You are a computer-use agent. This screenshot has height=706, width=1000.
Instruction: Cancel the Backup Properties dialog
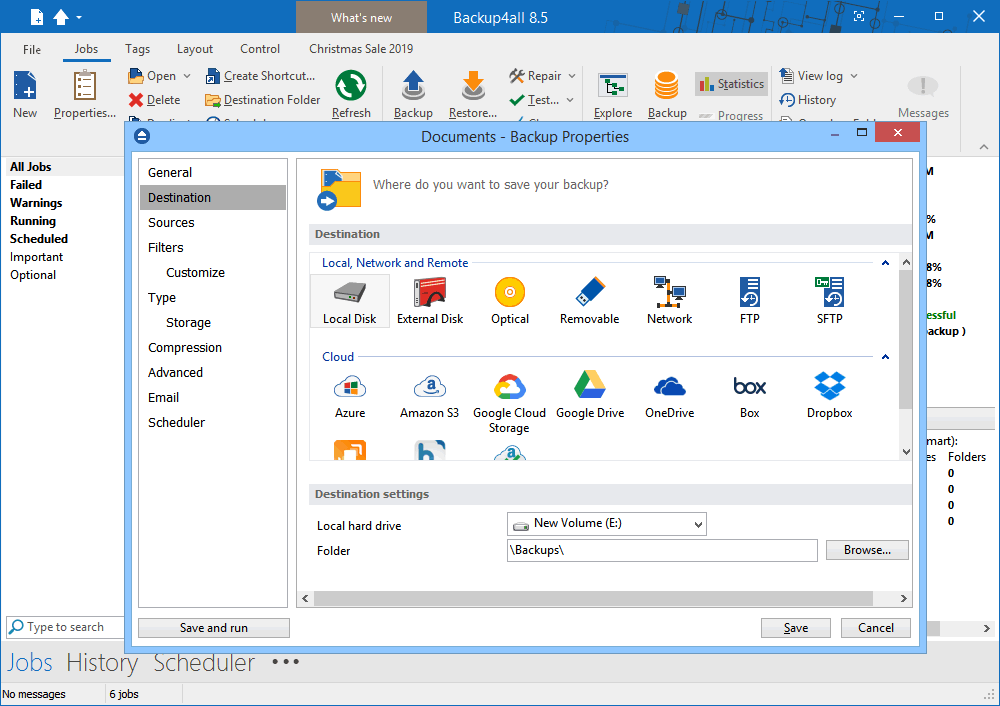click(x=876, y=628)
